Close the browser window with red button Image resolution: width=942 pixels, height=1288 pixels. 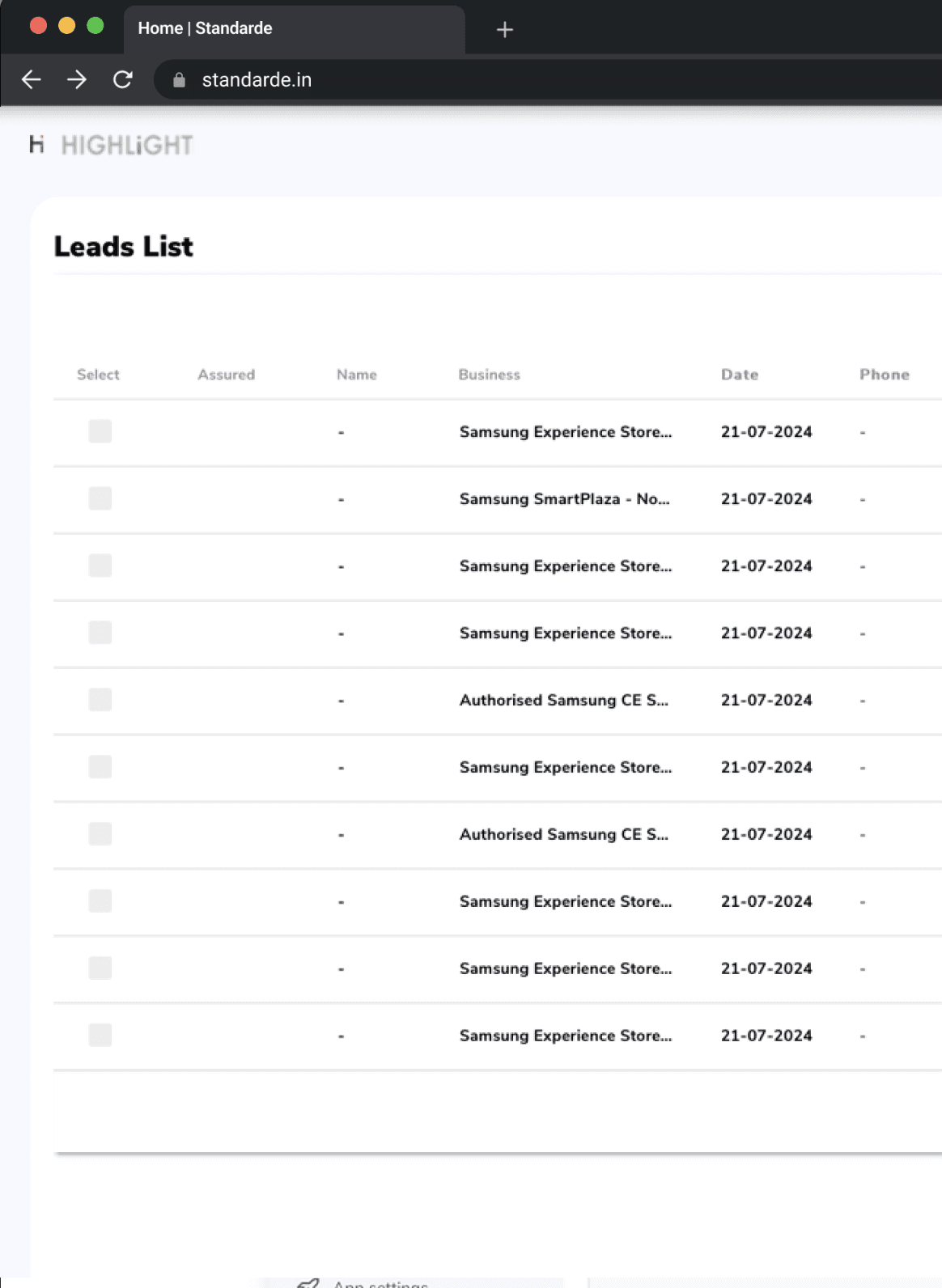[x=38, y=26]
